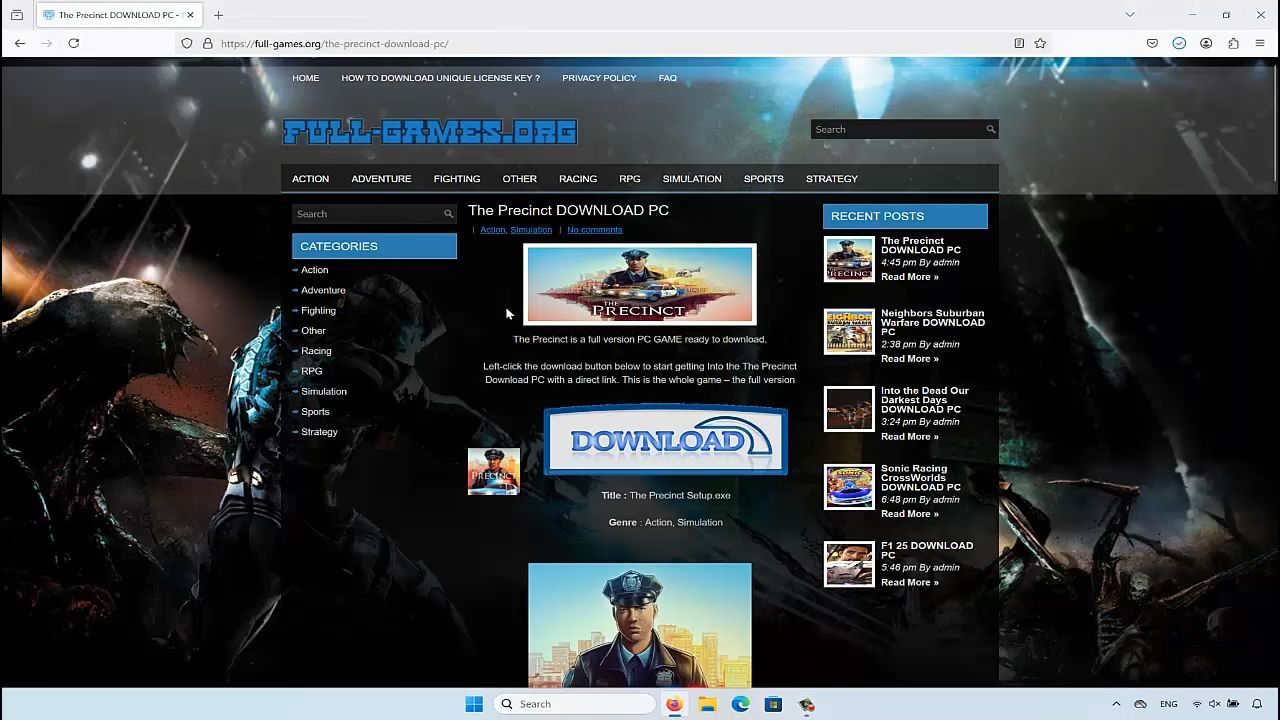Screen dimensions: 1280x720
Task: Select the STRATEGY nav category
Action: click(832, 179)
